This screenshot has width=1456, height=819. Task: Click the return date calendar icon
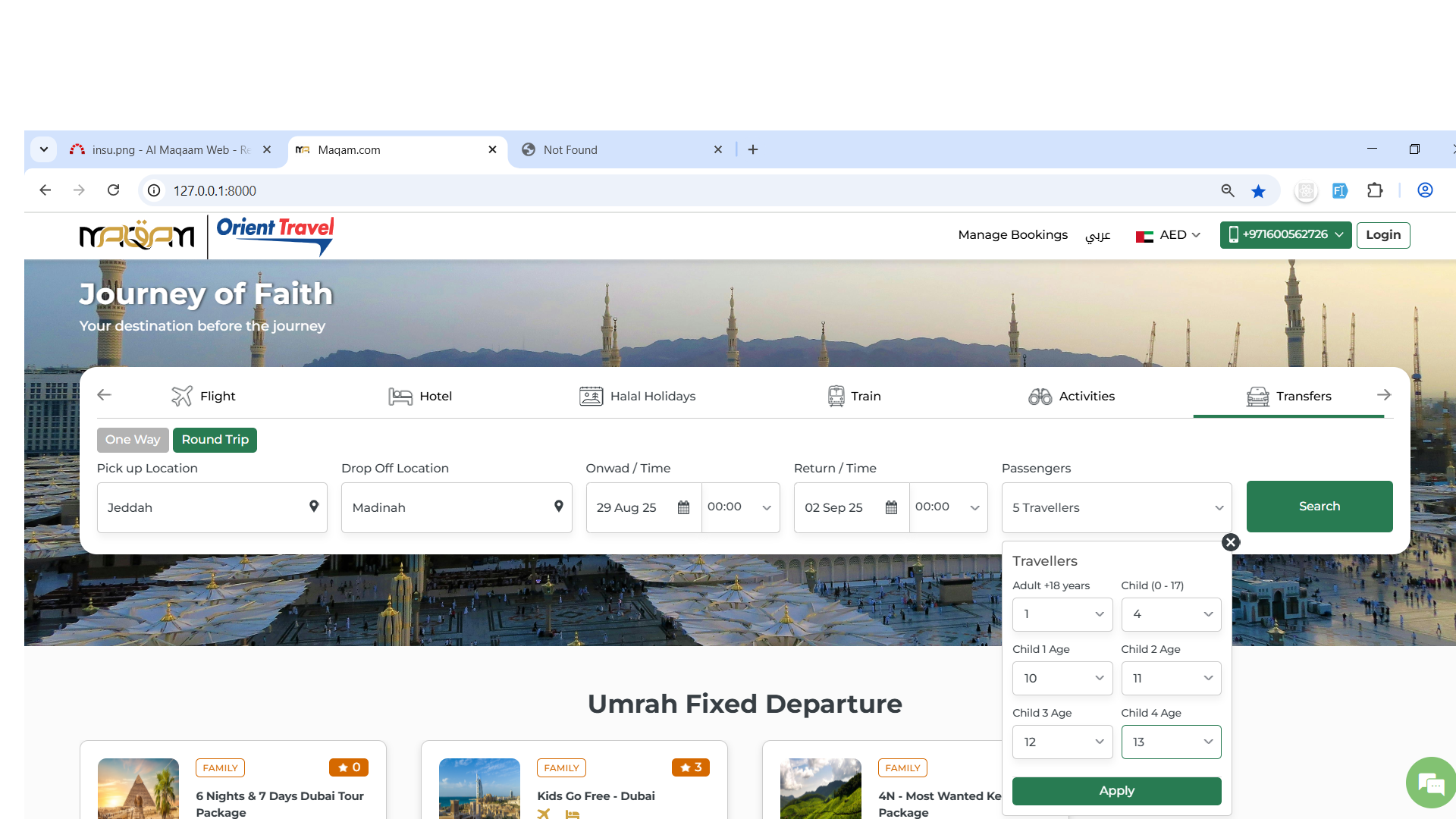tap(891, 507)
